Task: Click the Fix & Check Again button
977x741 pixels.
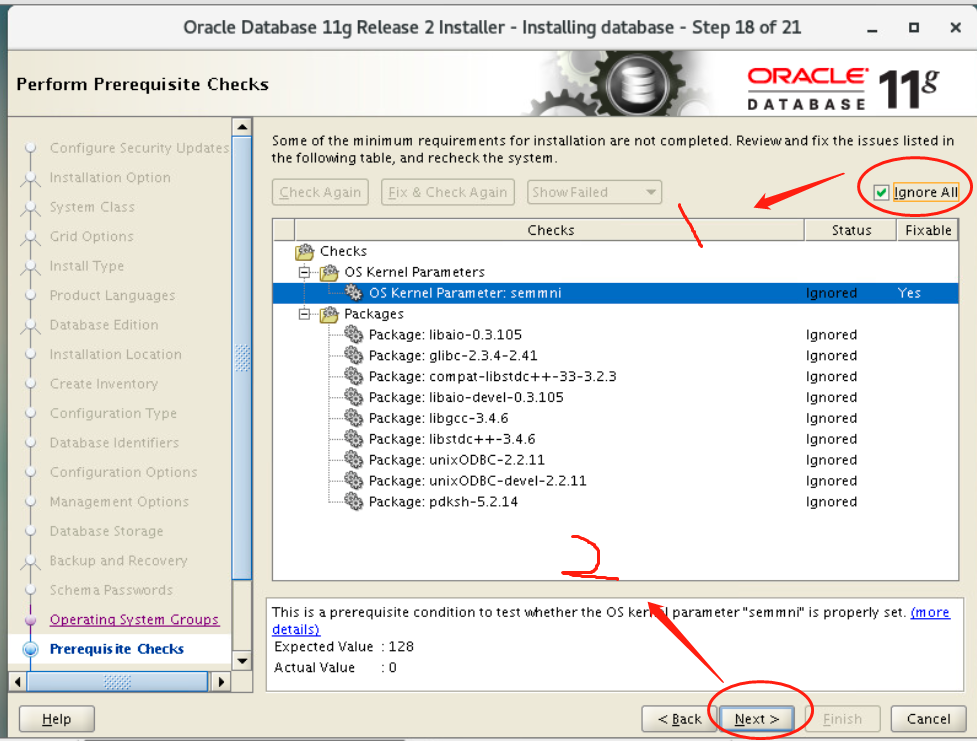Action: (x=447, y=192)
